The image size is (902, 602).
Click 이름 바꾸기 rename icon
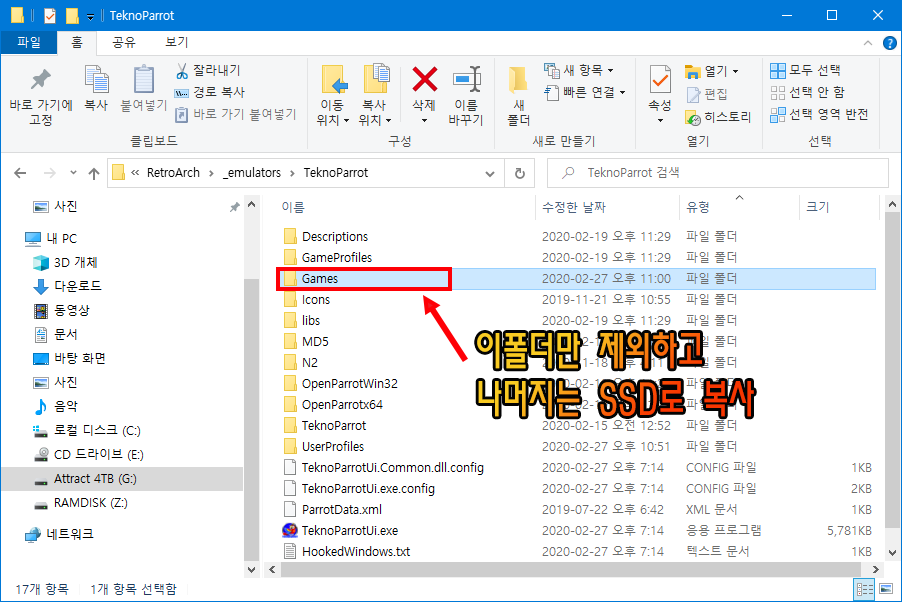[x=467, y=79]
